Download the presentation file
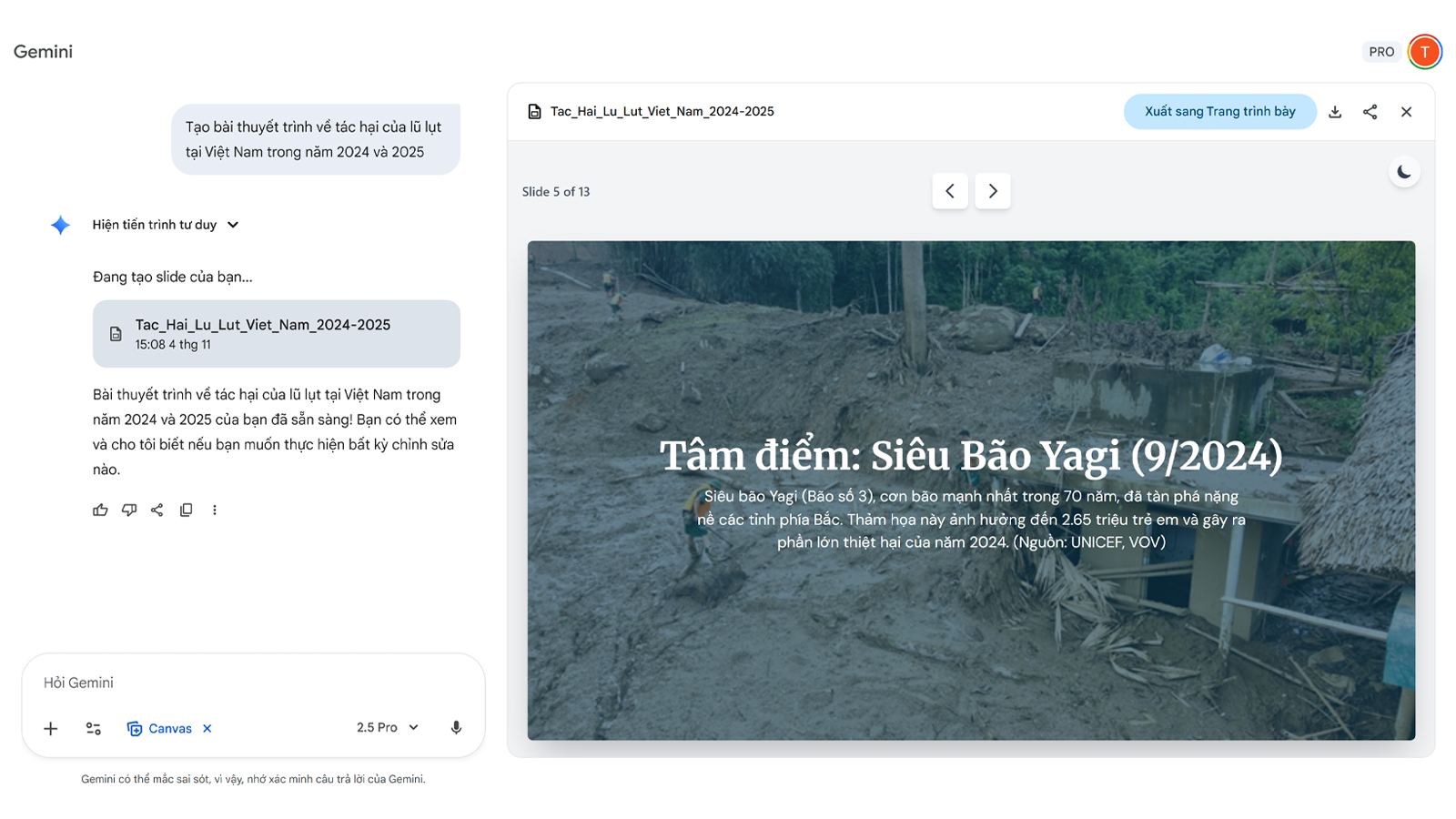 click(1335, 112)
